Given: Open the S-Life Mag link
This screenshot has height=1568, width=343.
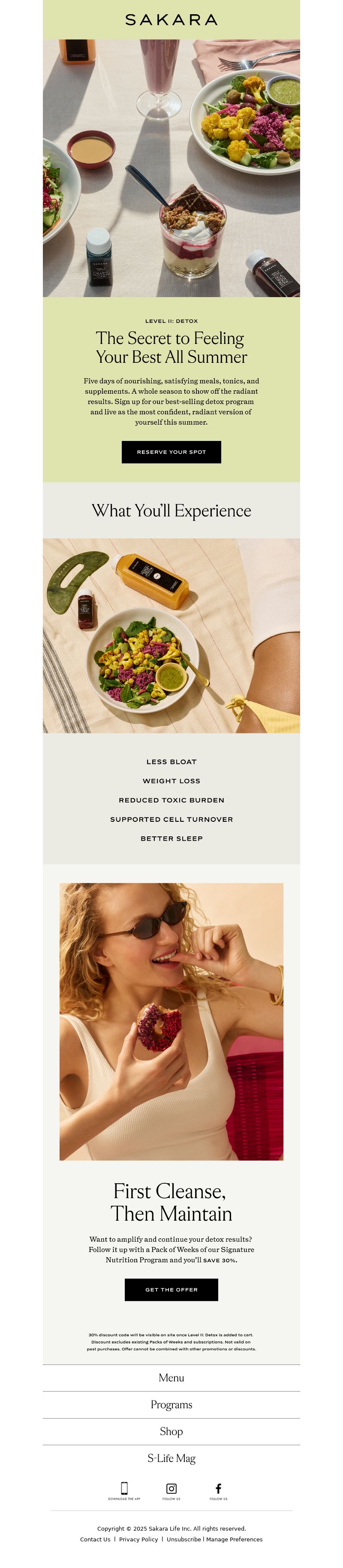Looking at the screenshot, I should click(171, 1458).
